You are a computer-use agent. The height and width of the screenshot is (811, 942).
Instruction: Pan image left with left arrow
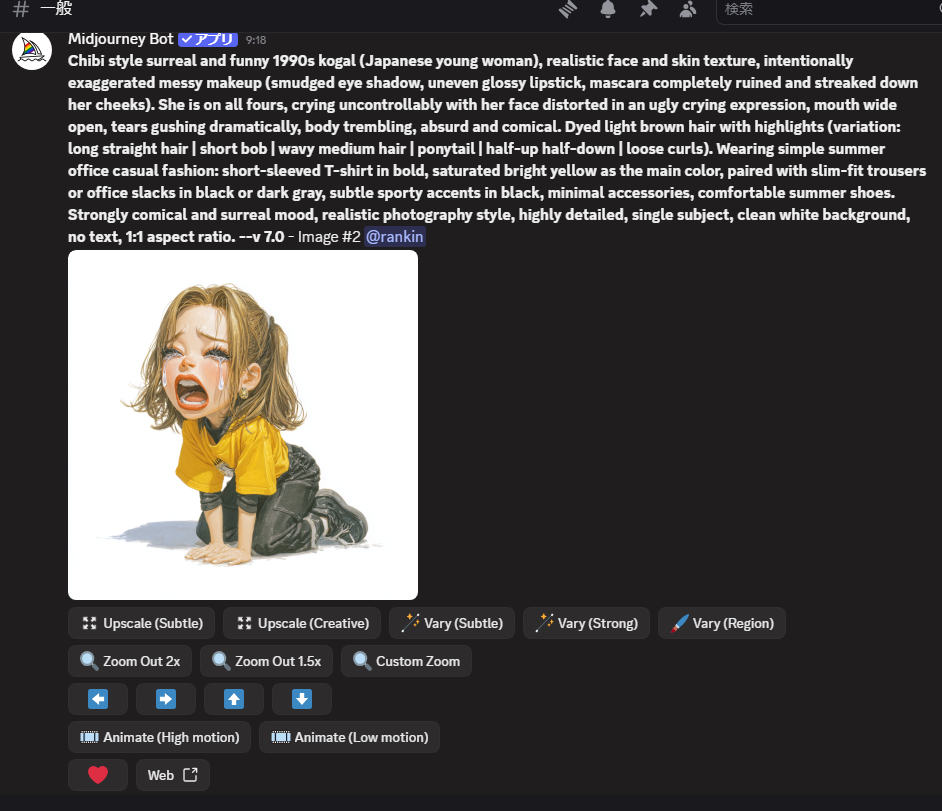98,699
